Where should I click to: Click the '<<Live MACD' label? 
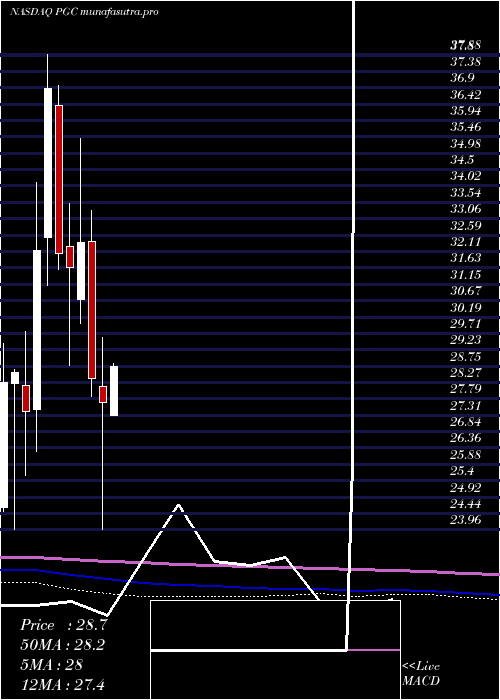(x=421, y=674)
